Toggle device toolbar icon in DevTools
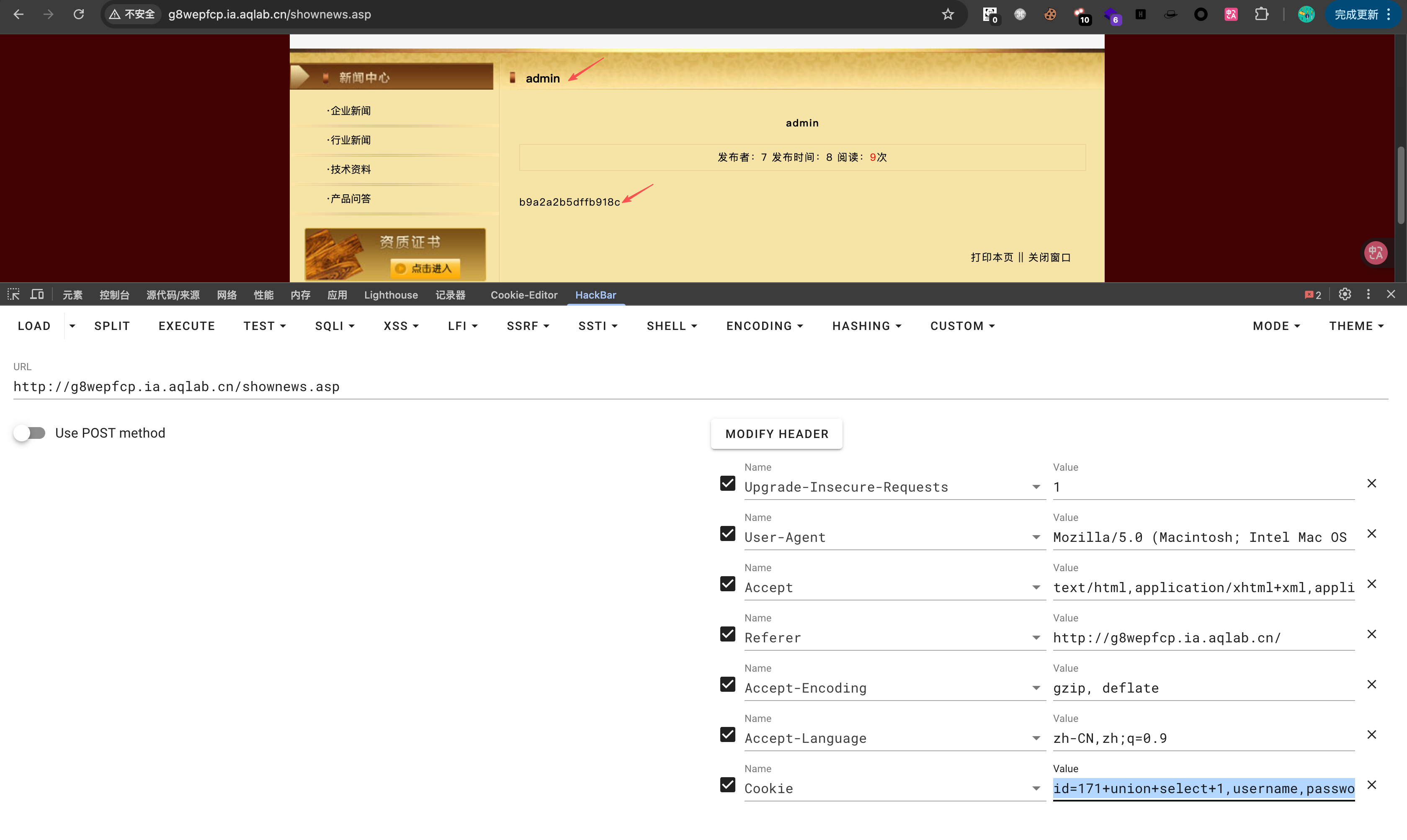Image resolution: width=1407 pixels, height=840 pixels. (37, 294)
